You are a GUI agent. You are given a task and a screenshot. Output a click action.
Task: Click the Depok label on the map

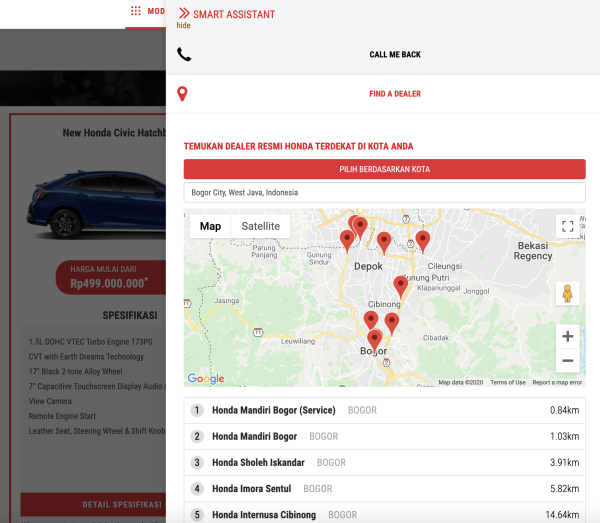[368, 266]
